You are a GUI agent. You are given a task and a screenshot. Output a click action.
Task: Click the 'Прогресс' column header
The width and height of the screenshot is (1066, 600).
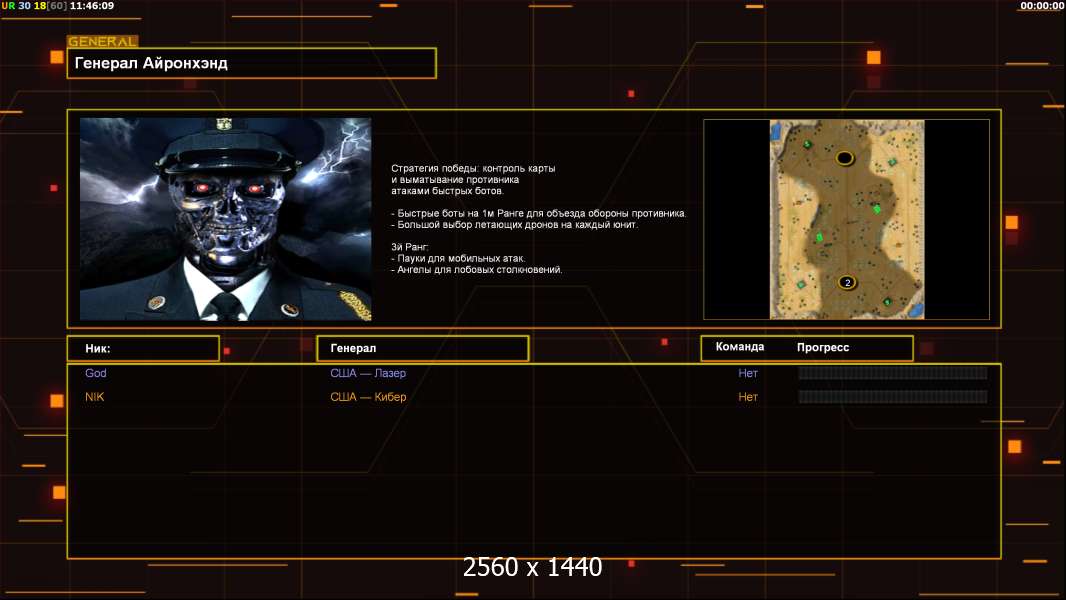coord(823,347)
